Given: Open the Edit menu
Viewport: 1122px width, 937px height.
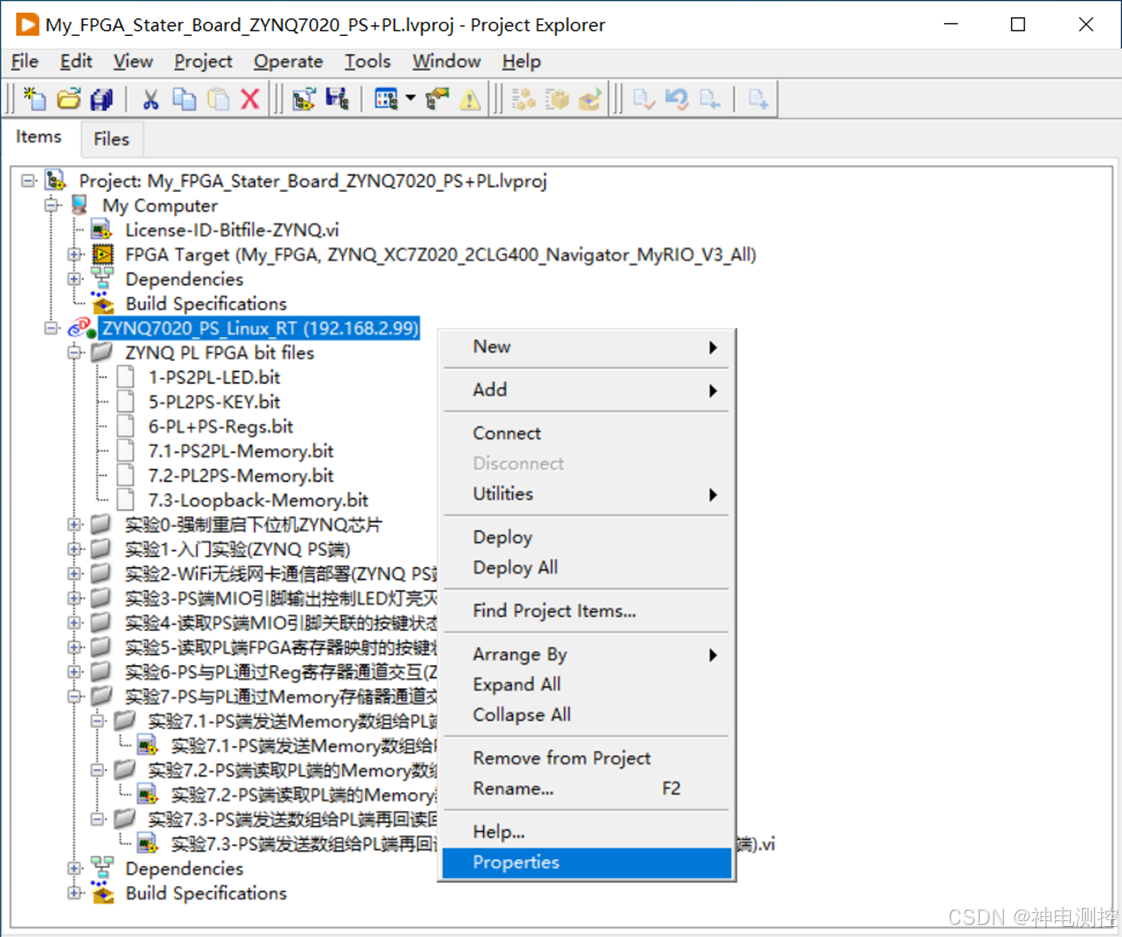Looking at the screenshot, I should pos(76,62).
